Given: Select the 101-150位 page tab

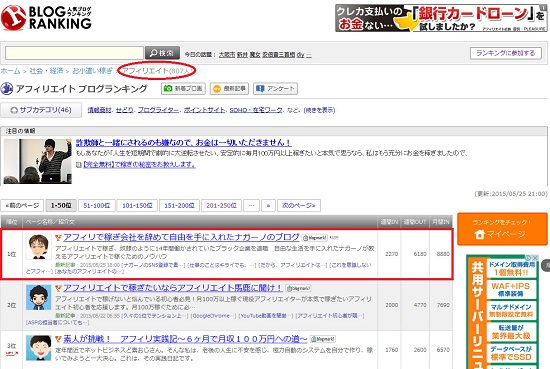Looking at the screenshot, I should coord(137,206).
